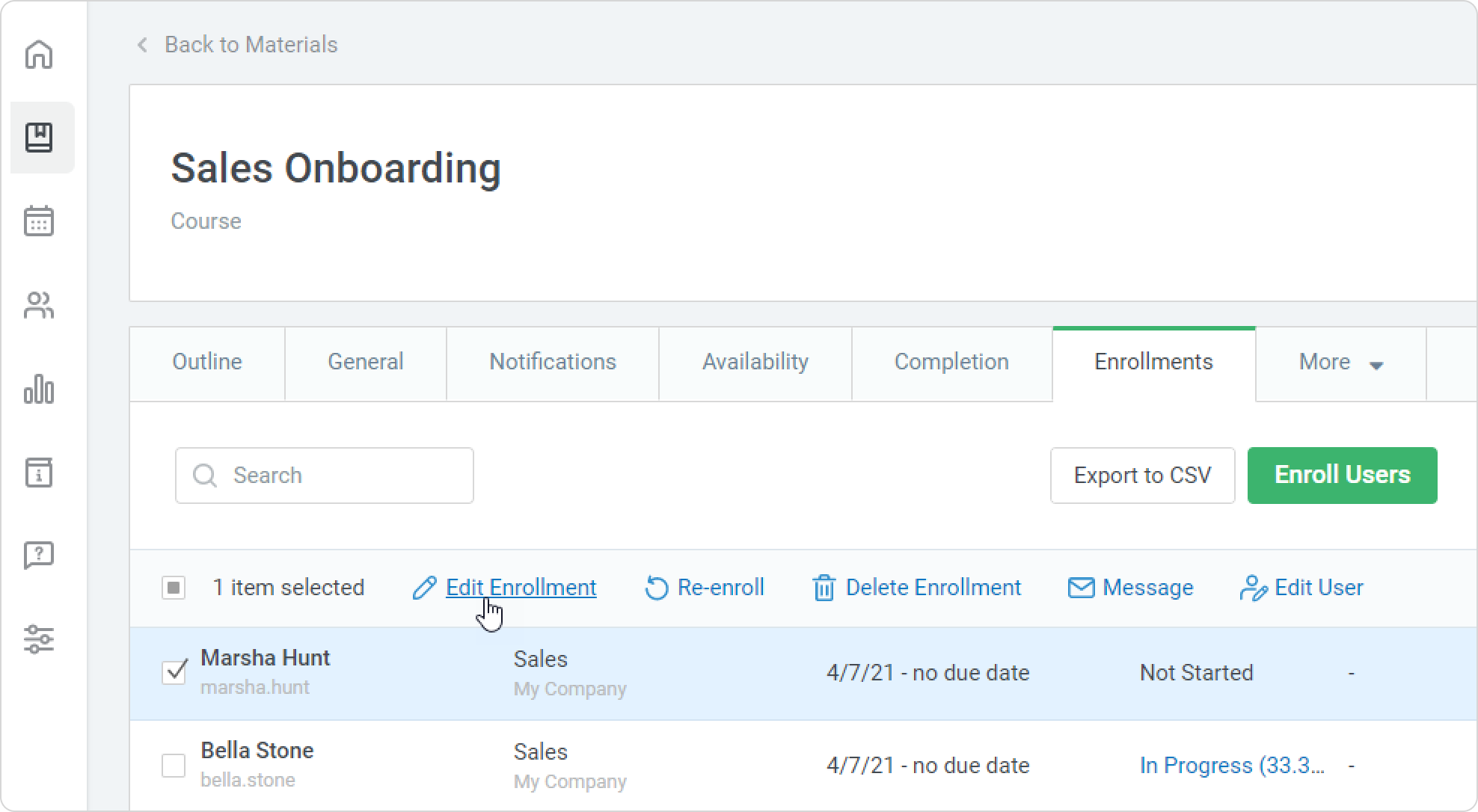1478x812 pixels.
Task: Click the Re-enroll circular arrow icon
Action: point(656,588)
